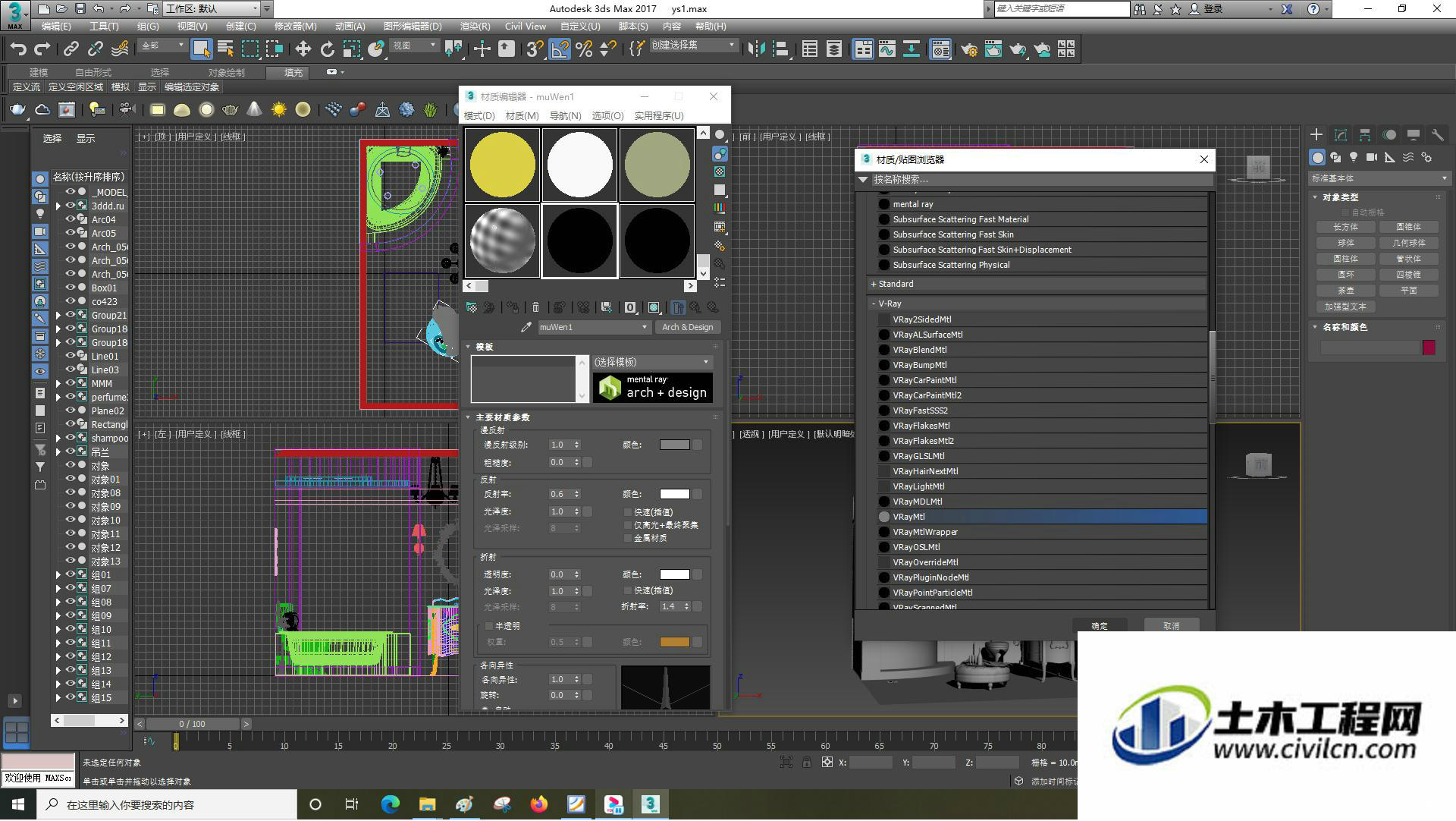Create a 长方体 box primitive
Viewport: 1456px width, 821px height.
pyautogui.click(x=1346, y=227)
